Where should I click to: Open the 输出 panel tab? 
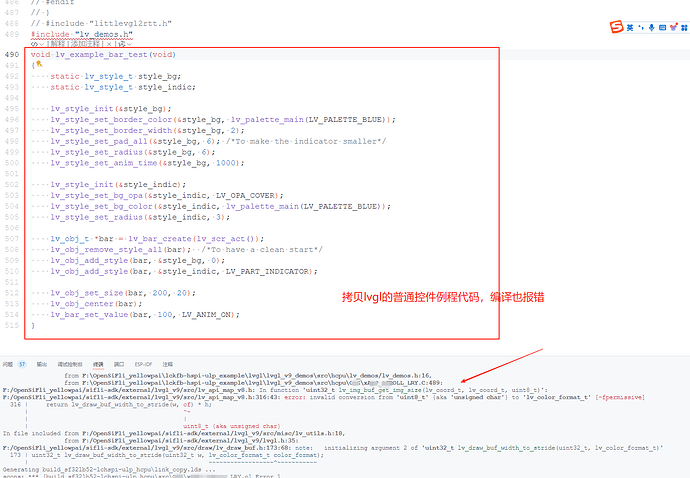click(x=41, y=364)
